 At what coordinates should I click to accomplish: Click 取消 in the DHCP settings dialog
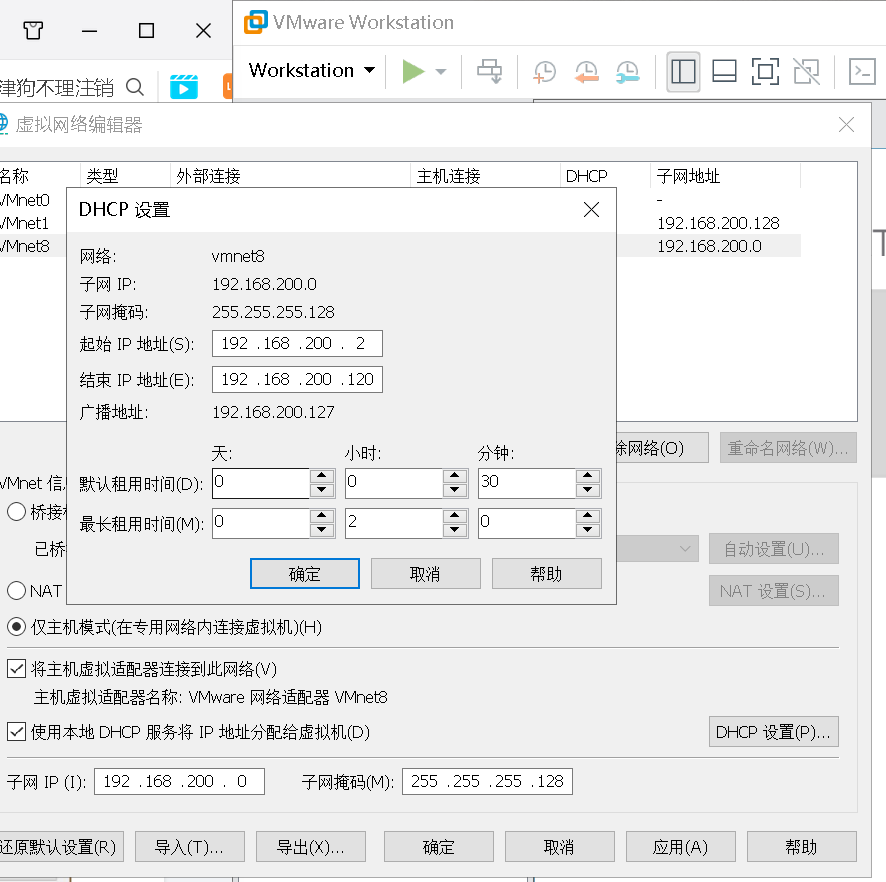coord(425,573)
